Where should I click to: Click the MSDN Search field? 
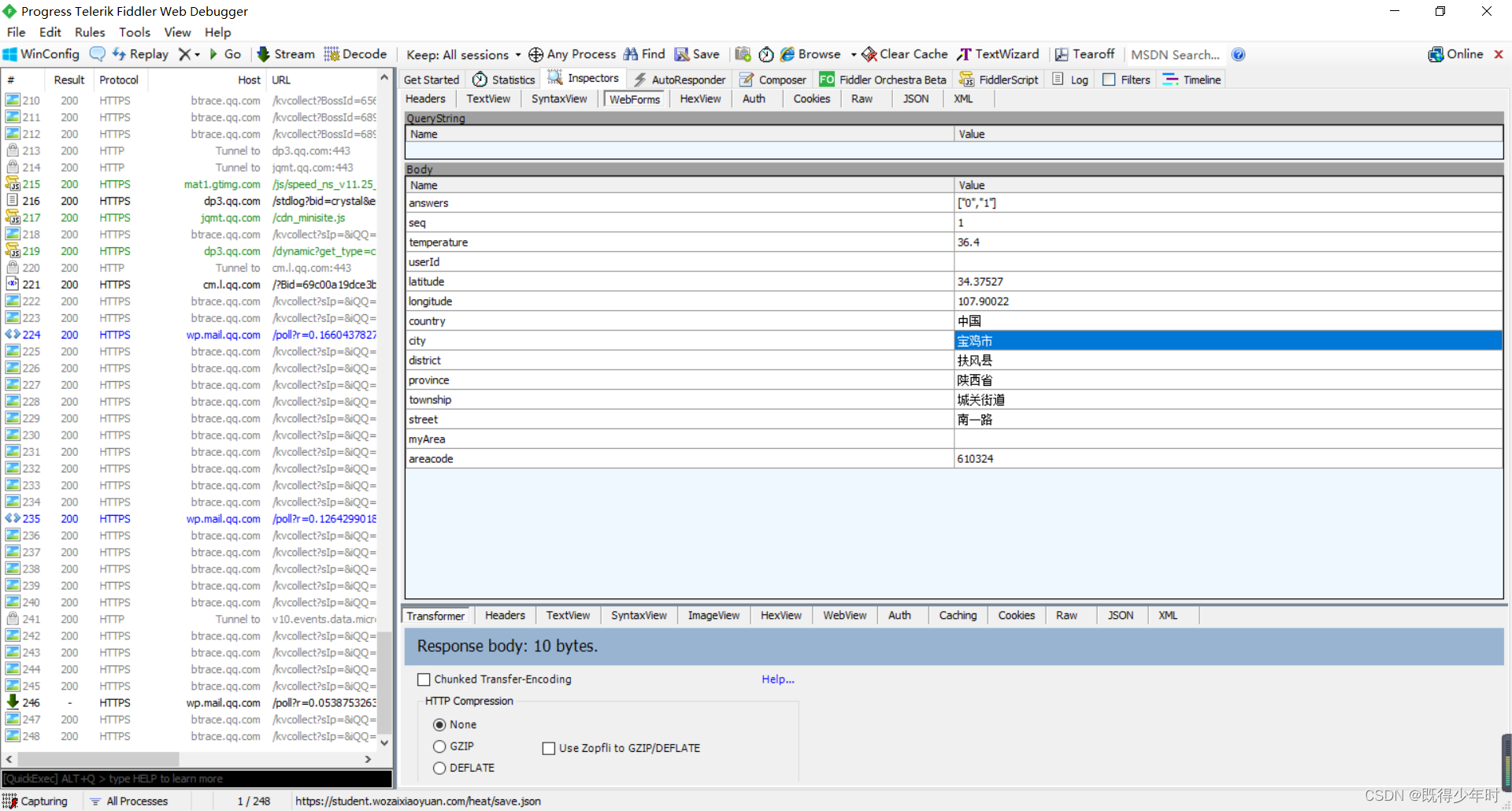click(x=1175, y=54)
